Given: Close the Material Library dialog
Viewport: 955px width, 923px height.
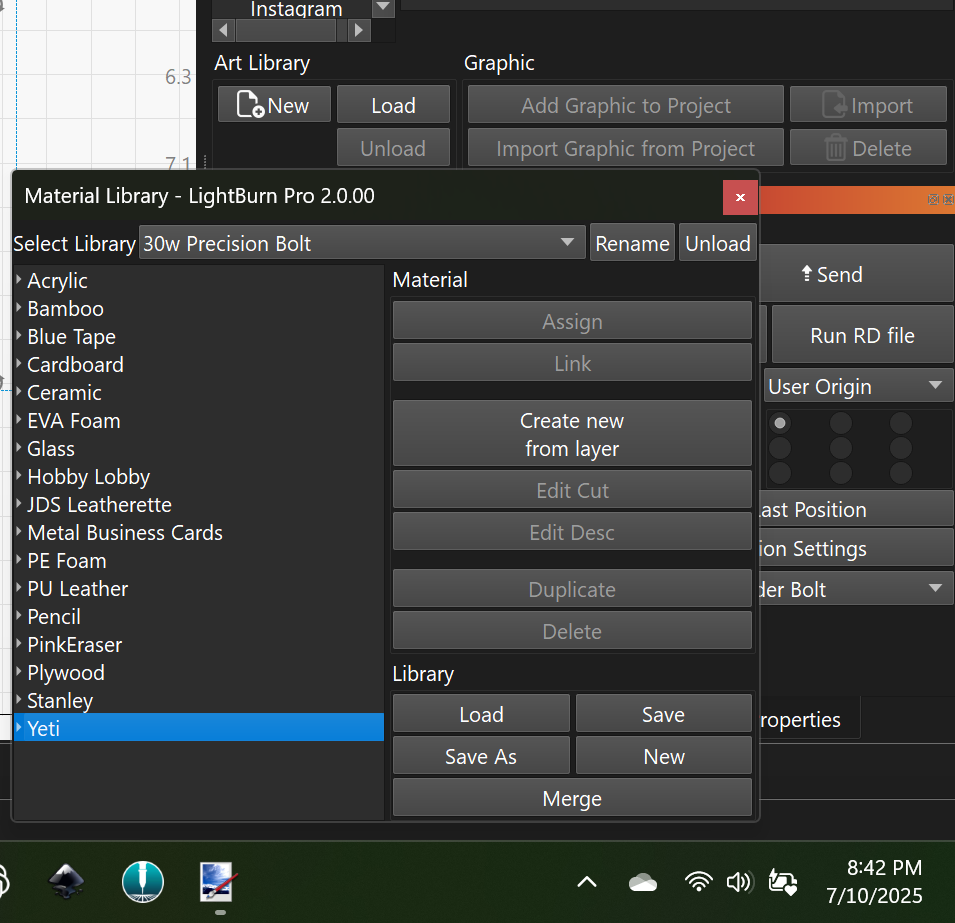Looking at the screenshot, I should 740,197.
